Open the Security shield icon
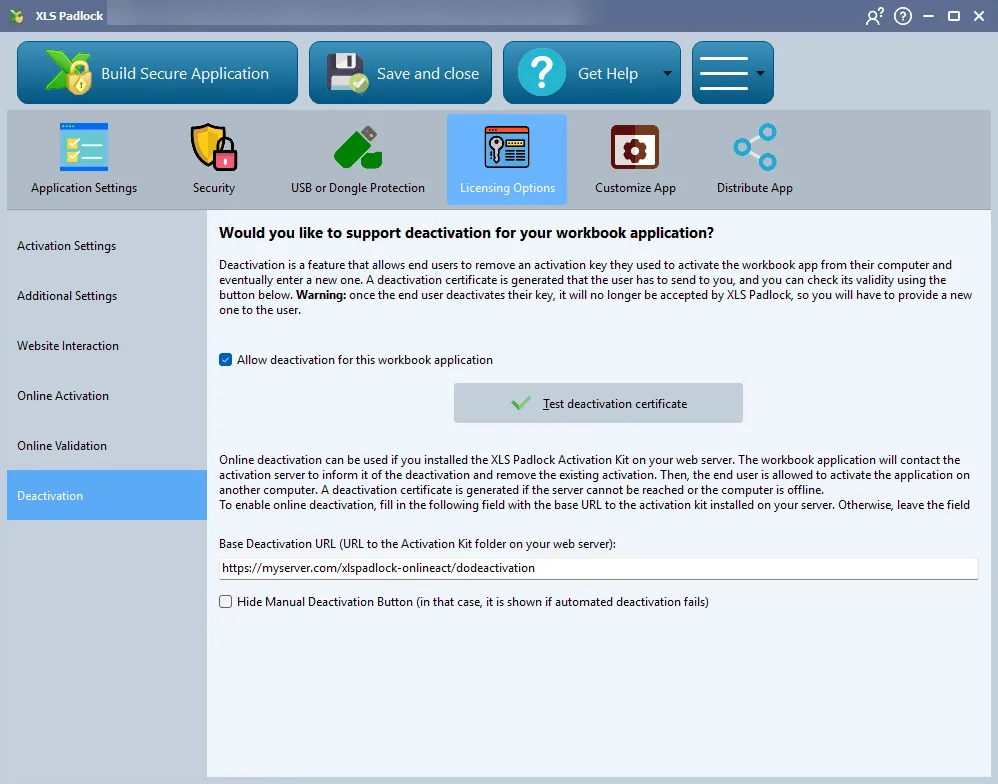The width and height of the screenshot is (998, 784). [214, 147]
